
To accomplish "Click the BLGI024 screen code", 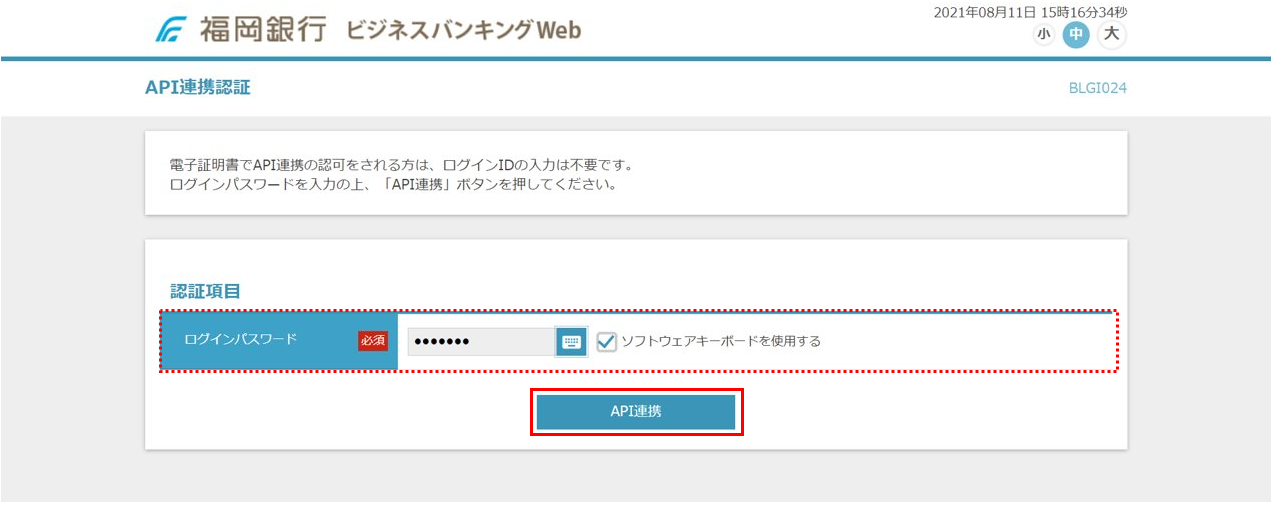I will click(1097, 88).
